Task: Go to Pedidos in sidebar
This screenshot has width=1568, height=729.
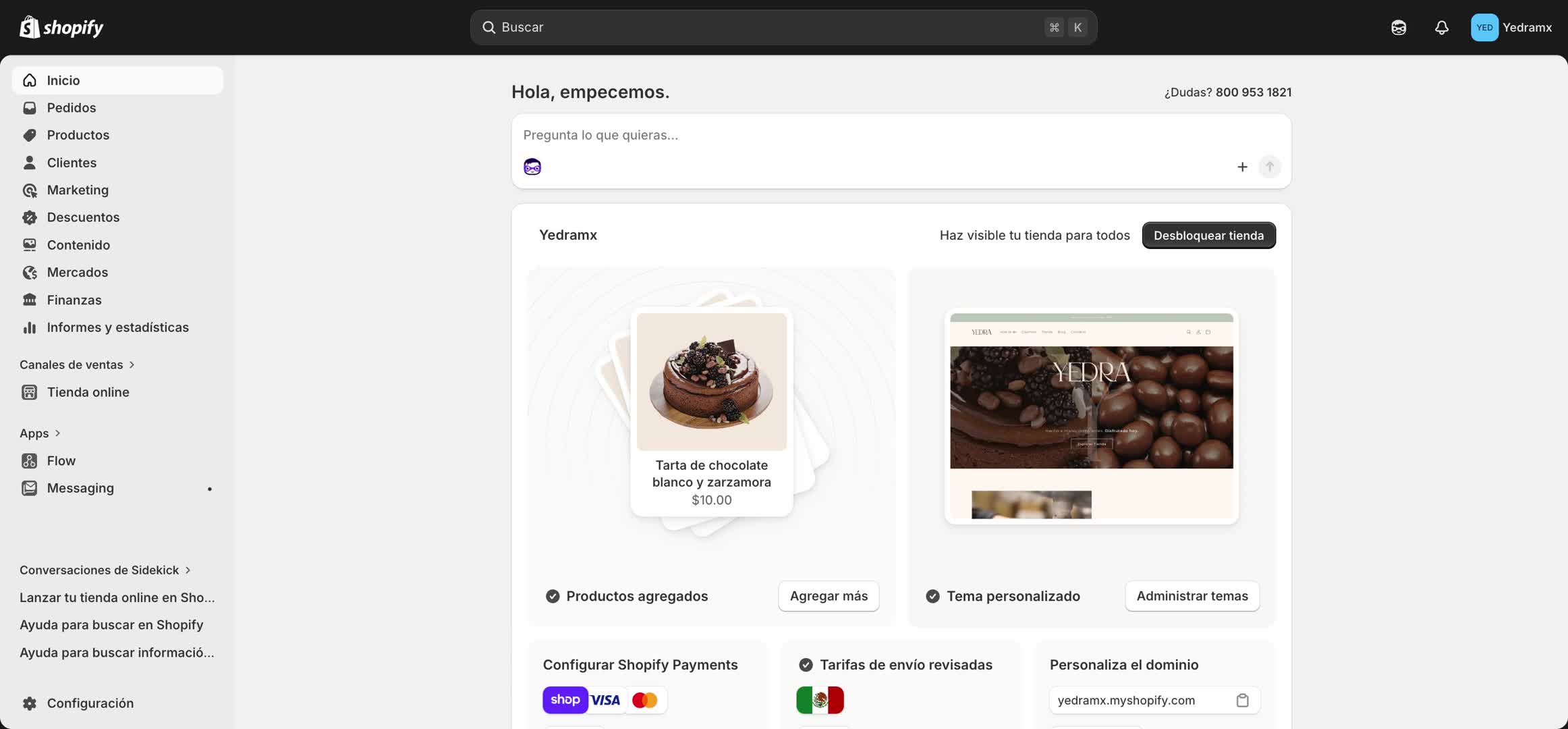Action: pos(117,108)
